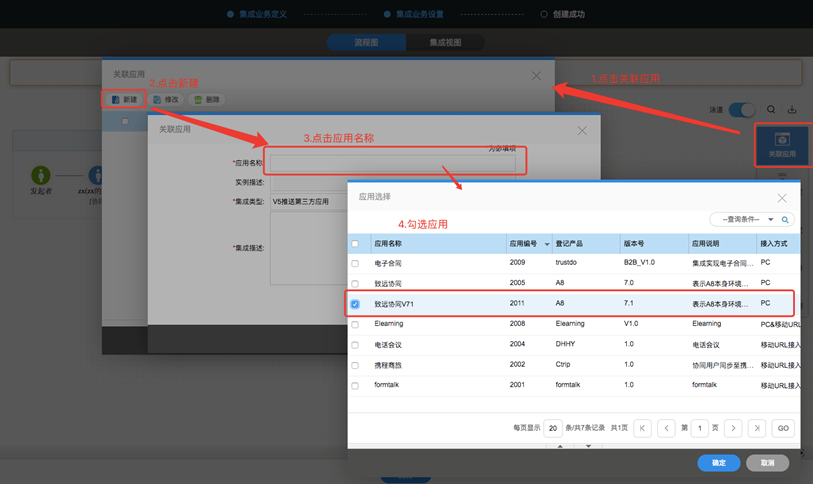
Task: Click the 确定 confirm button
Action: [x=719, y=463]
